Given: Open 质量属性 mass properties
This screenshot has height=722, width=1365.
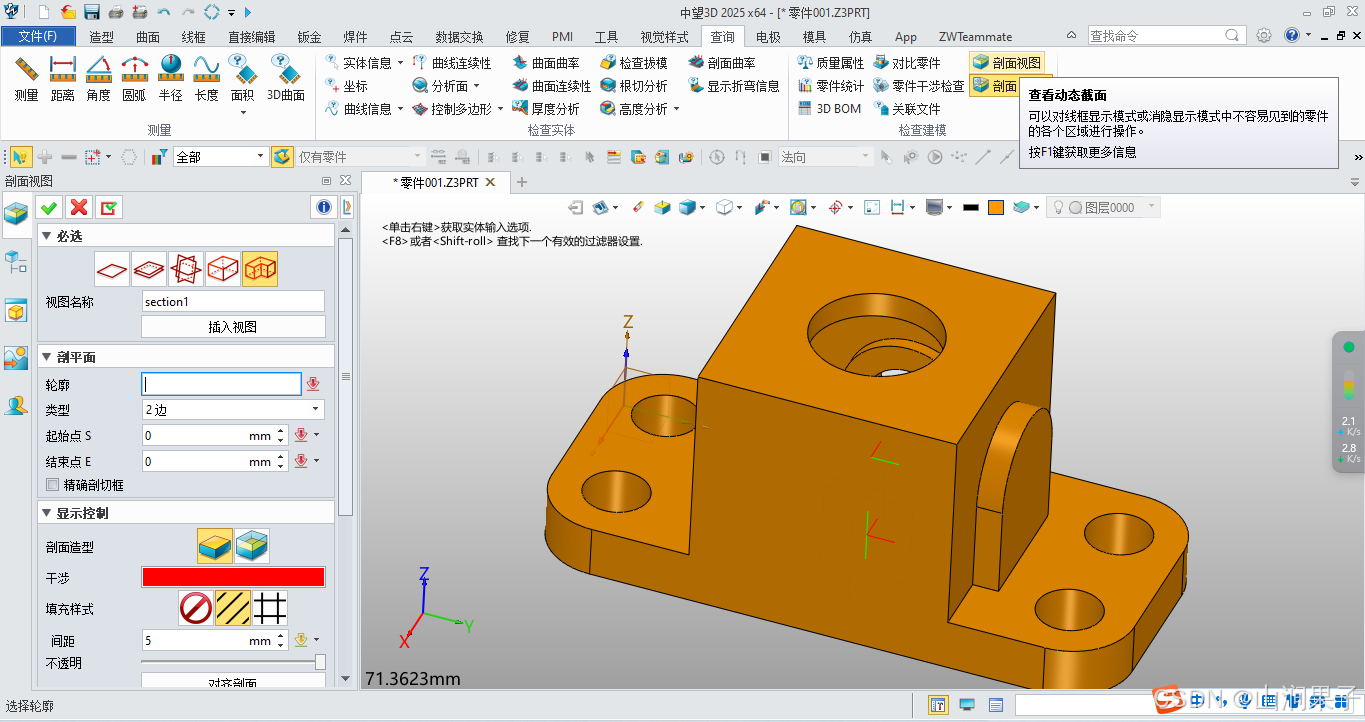Looking at the screenshot, I should (x=831, y=63).
